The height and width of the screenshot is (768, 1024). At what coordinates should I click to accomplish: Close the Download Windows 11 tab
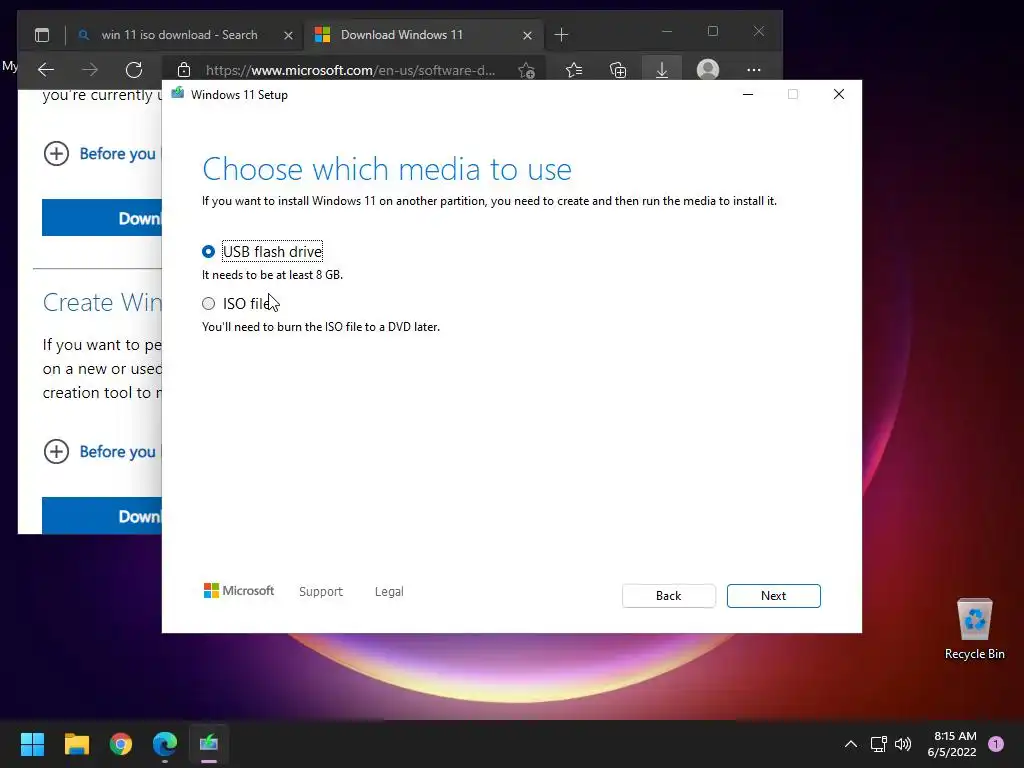528,35
